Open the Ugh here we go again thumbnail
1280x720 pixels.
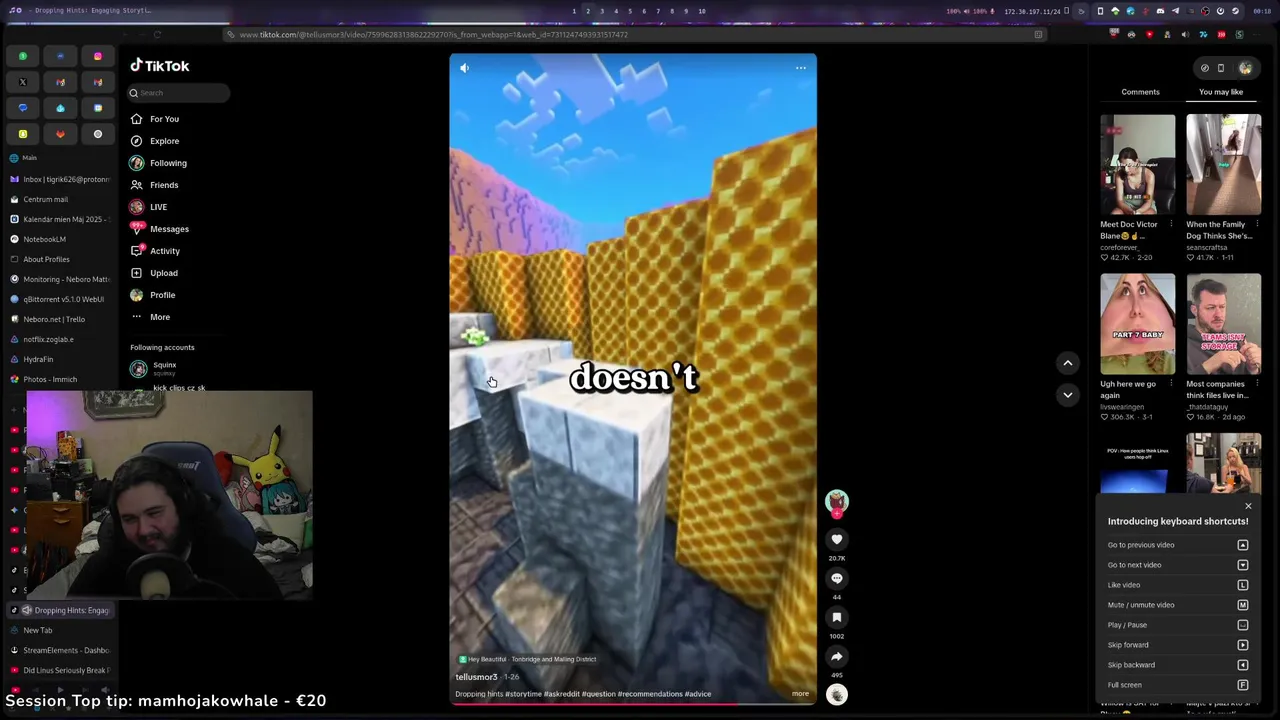pyautogui.click(x=1138, y=324)
